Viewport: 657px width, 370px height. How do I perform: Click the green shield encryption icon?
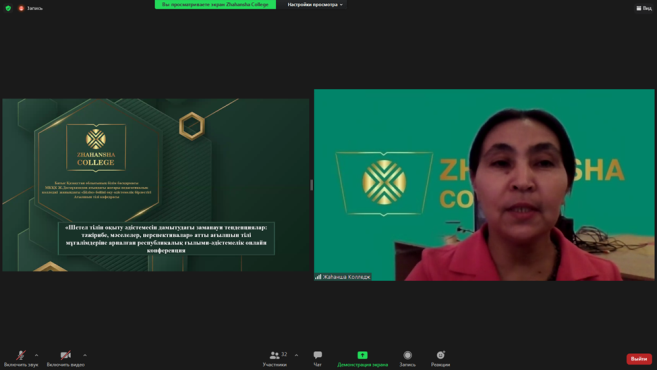(x=8, y=8)
